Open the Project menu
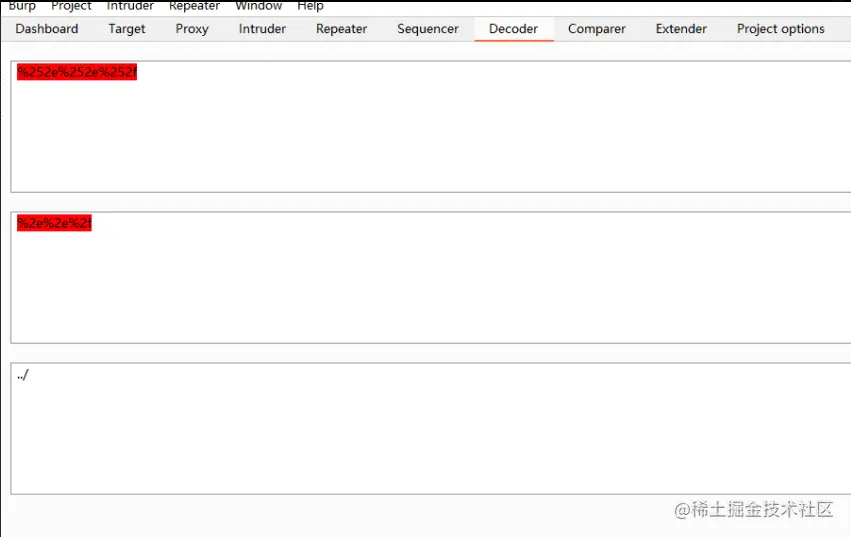The height and width of the screenshot is (537, 851). tap(71, 6)
